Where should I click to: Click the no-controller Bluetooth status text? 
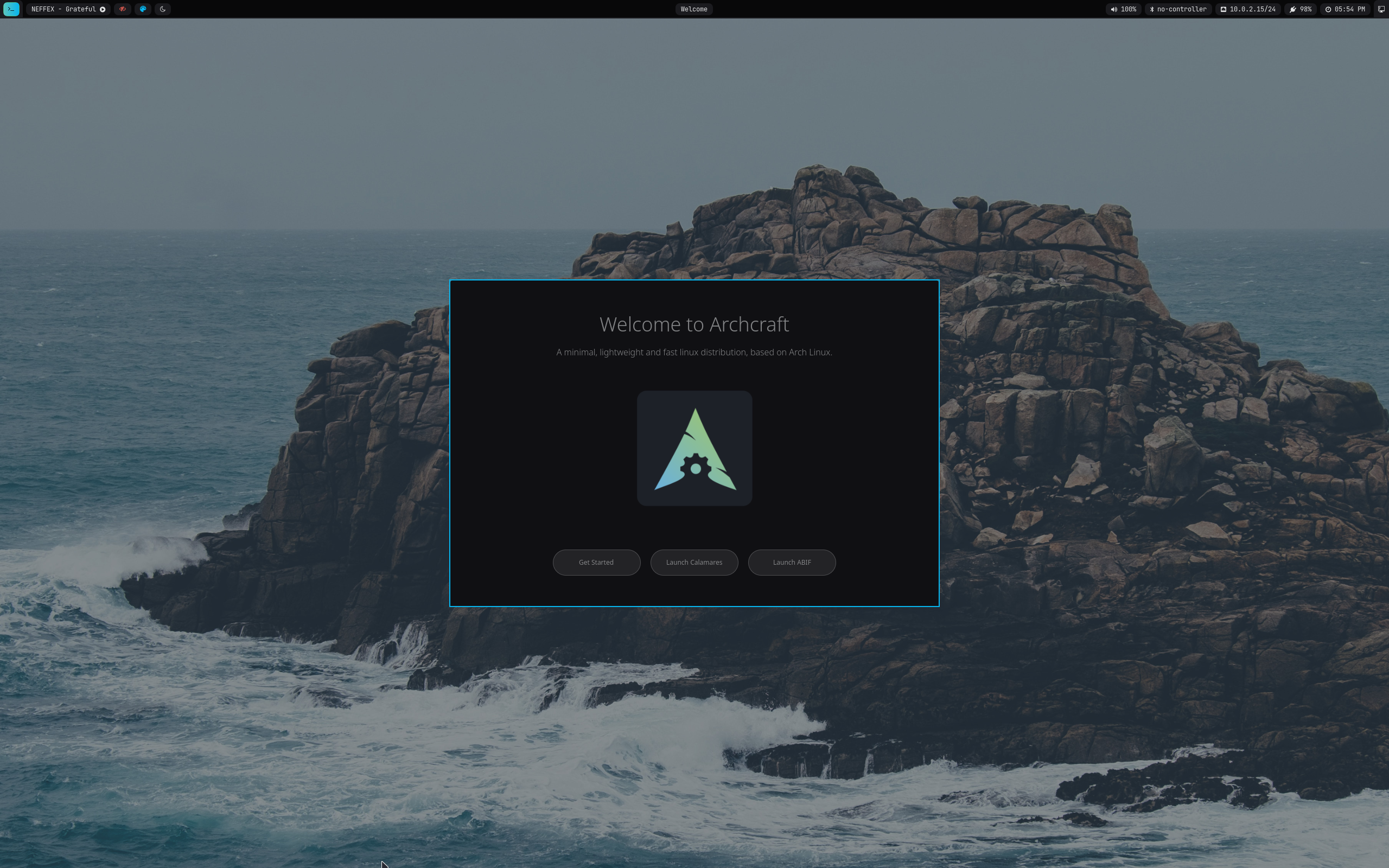pyautogui.click(x=1182, y=9)
